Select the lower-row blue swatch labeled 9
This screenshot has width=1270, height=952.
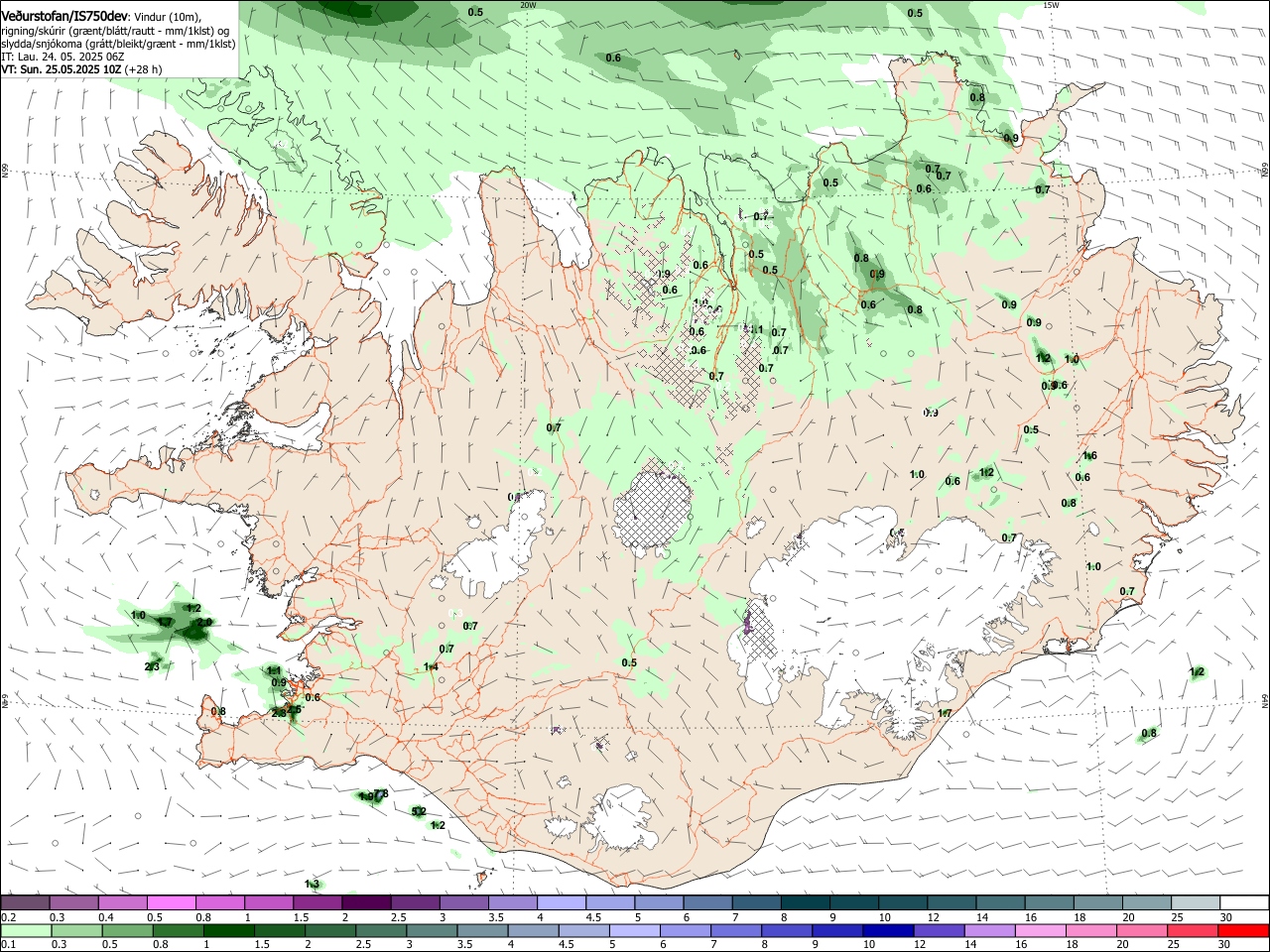pos(837,931)
